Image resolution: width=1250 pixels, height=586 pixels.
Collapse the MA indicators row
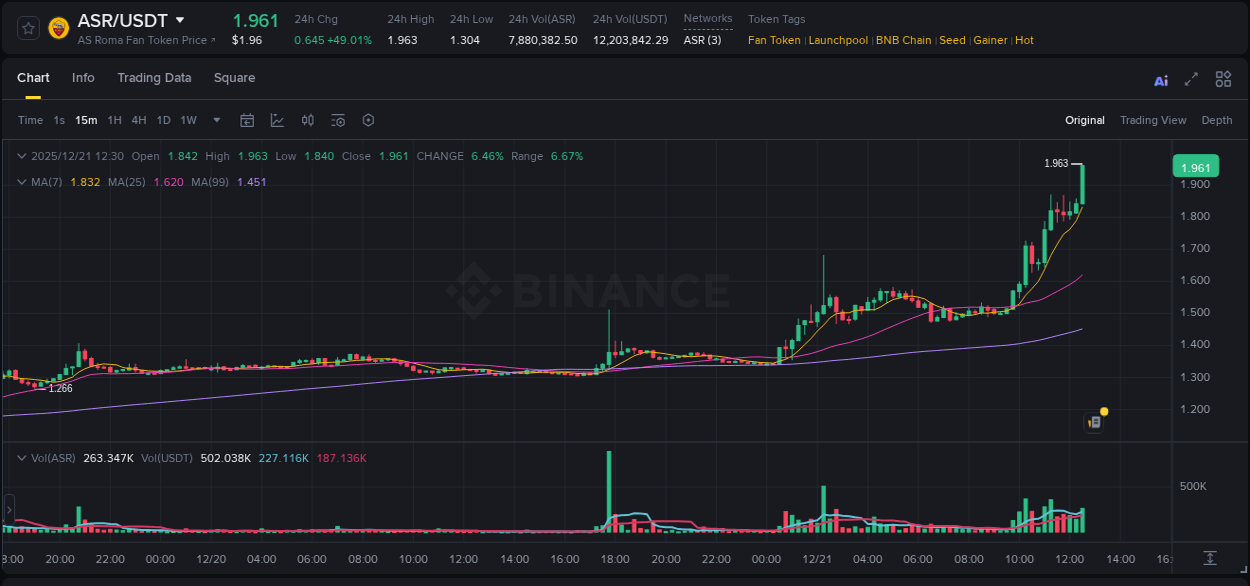(x=21, y=182)
